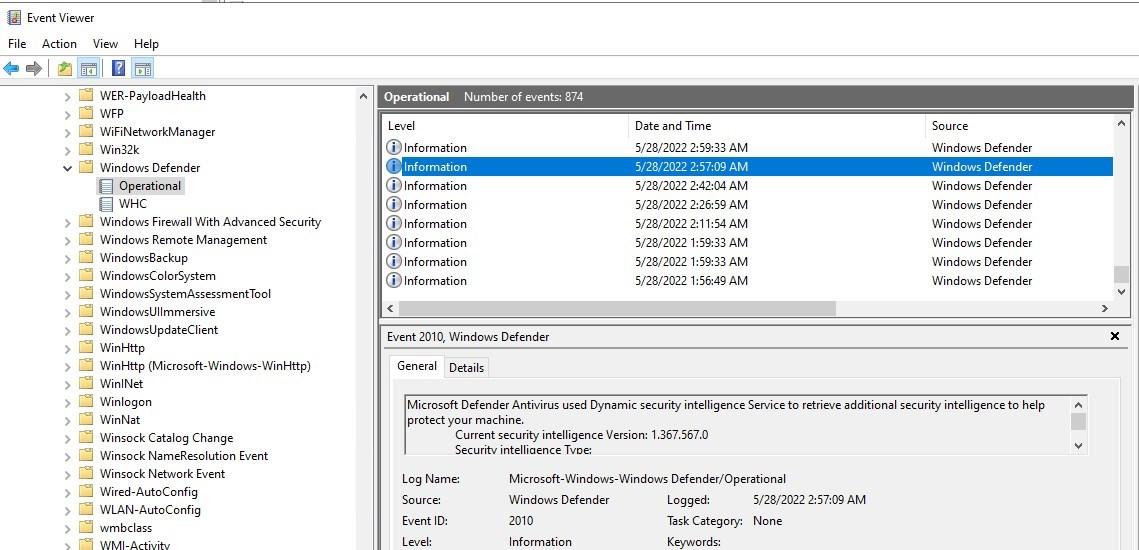Open the Action menu
The height and width of the screenshot is (550, 1139).
click(x=59, y=44)
